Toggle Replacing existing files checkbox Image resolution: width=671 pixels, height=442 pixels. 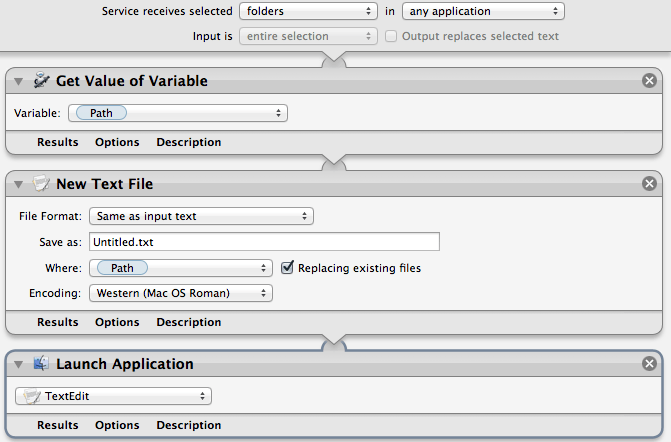tap(288, 268)
